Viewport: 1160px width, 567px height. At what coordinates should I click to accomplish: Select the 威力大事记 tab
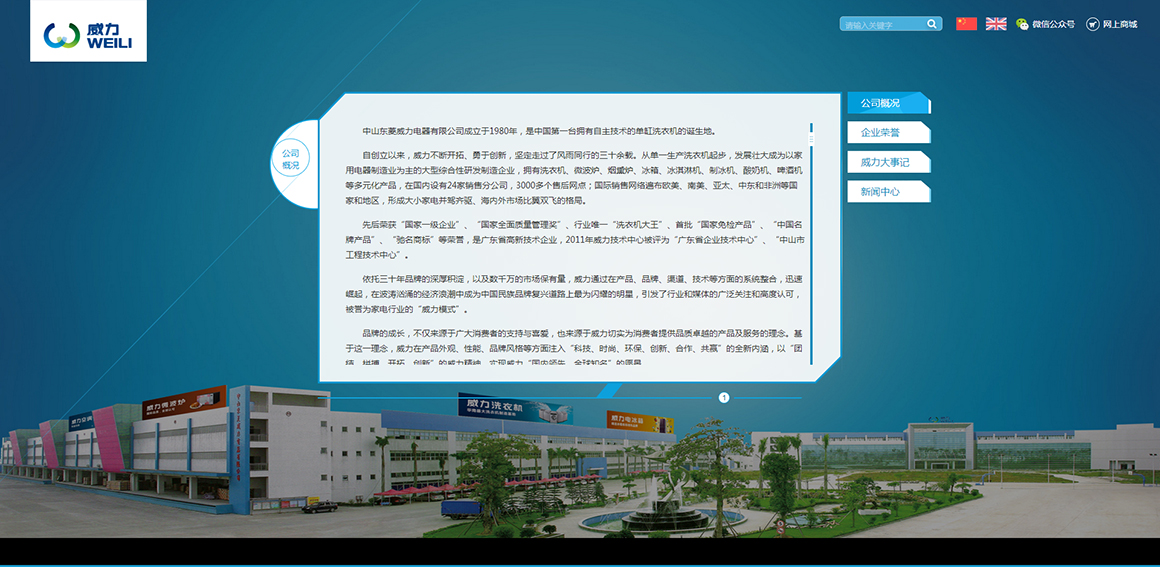(888, 162)
